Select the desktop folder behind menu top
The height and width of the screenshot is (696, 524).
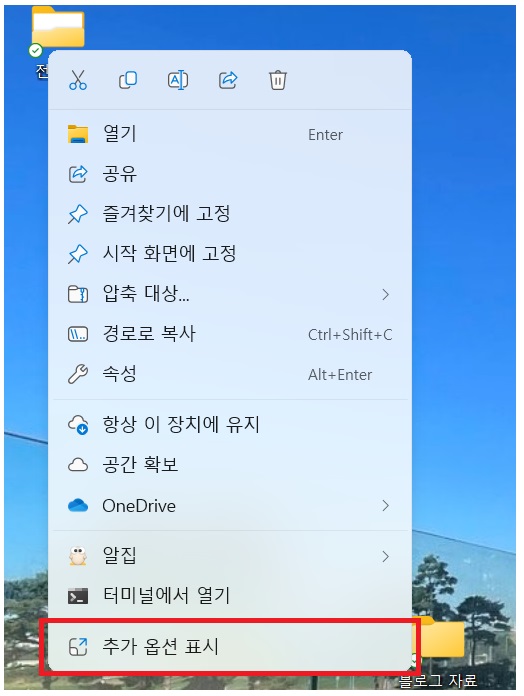(x=57, y=28)
